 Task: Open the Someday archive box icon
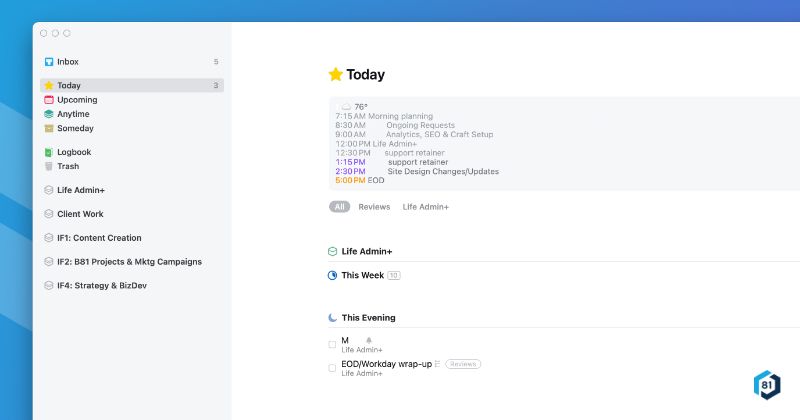[49, 128]
